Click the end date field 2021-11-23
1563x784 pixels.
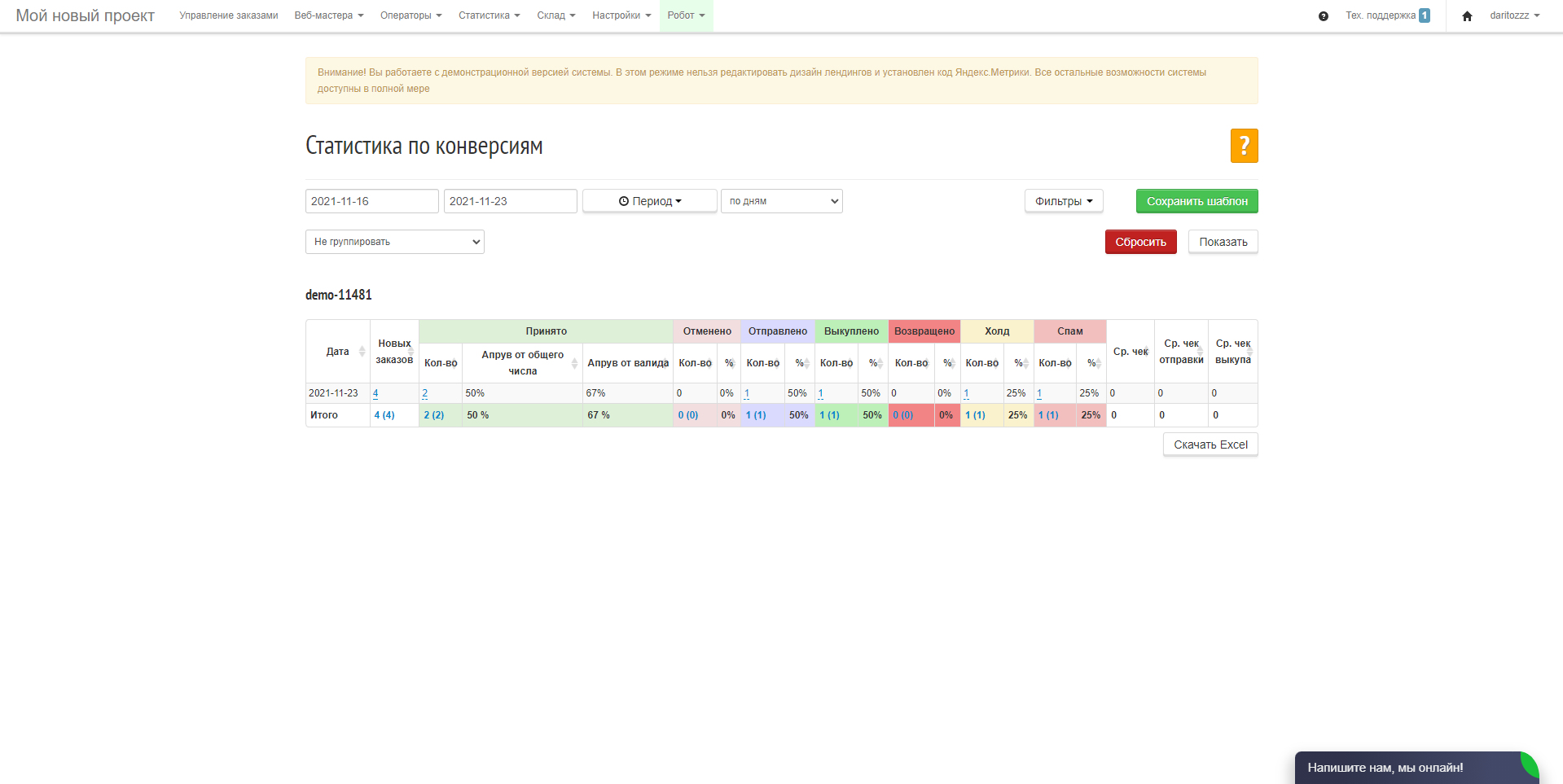(x=511, y=201)
